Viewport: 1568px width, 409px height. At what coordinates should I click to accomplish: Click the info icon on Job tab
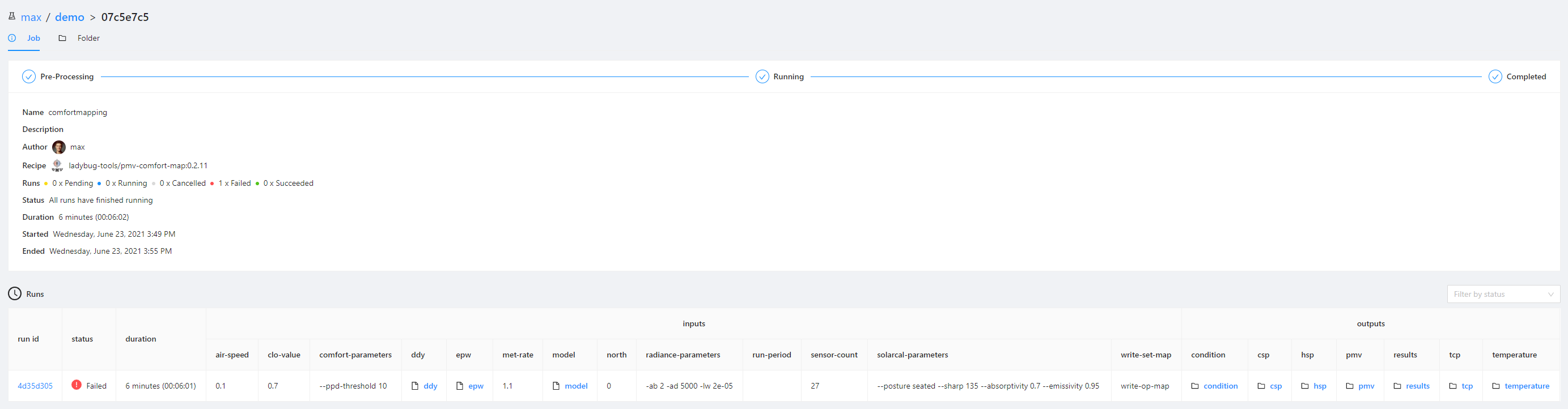pos(12,38)
